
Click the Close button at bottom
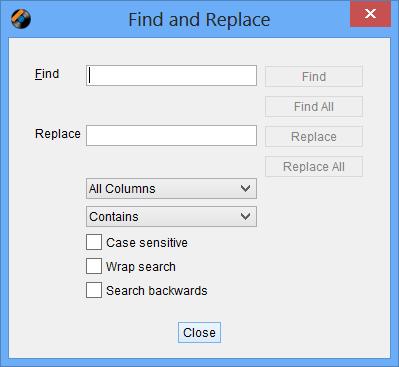pyautogui.click(x=199, y=332)
